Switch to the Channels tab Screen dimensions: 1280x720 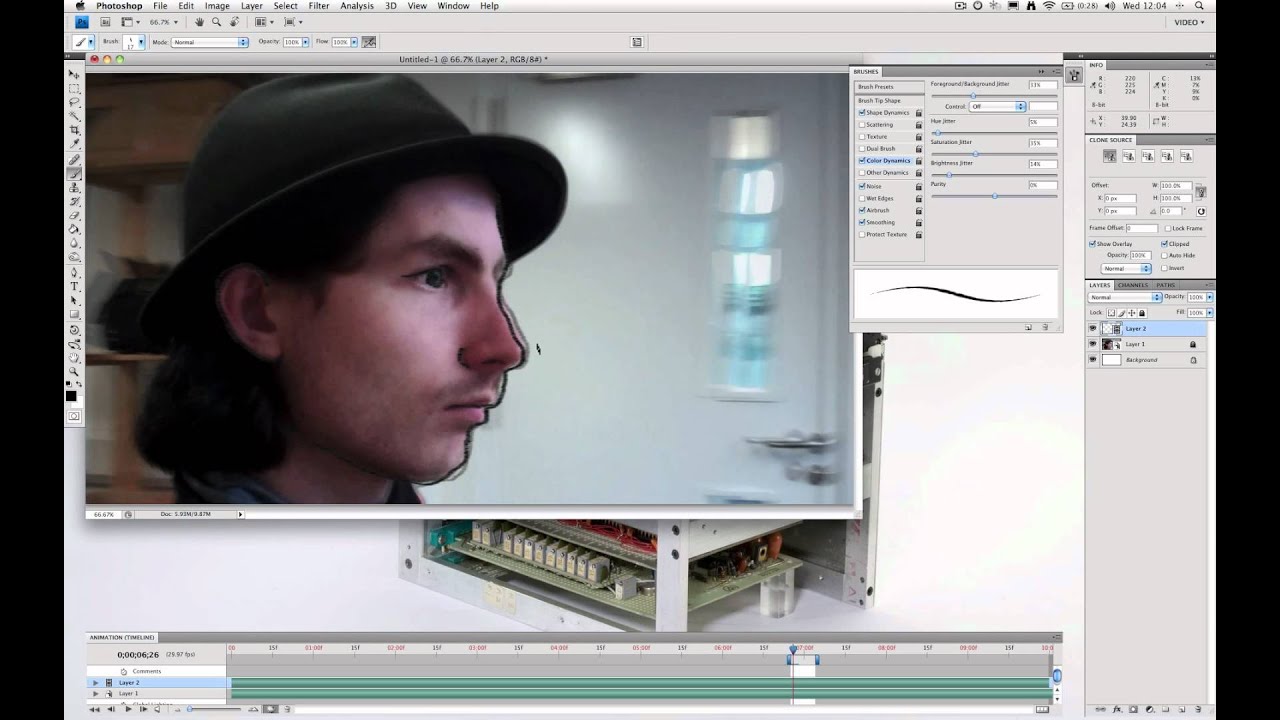click(1133, 285)
